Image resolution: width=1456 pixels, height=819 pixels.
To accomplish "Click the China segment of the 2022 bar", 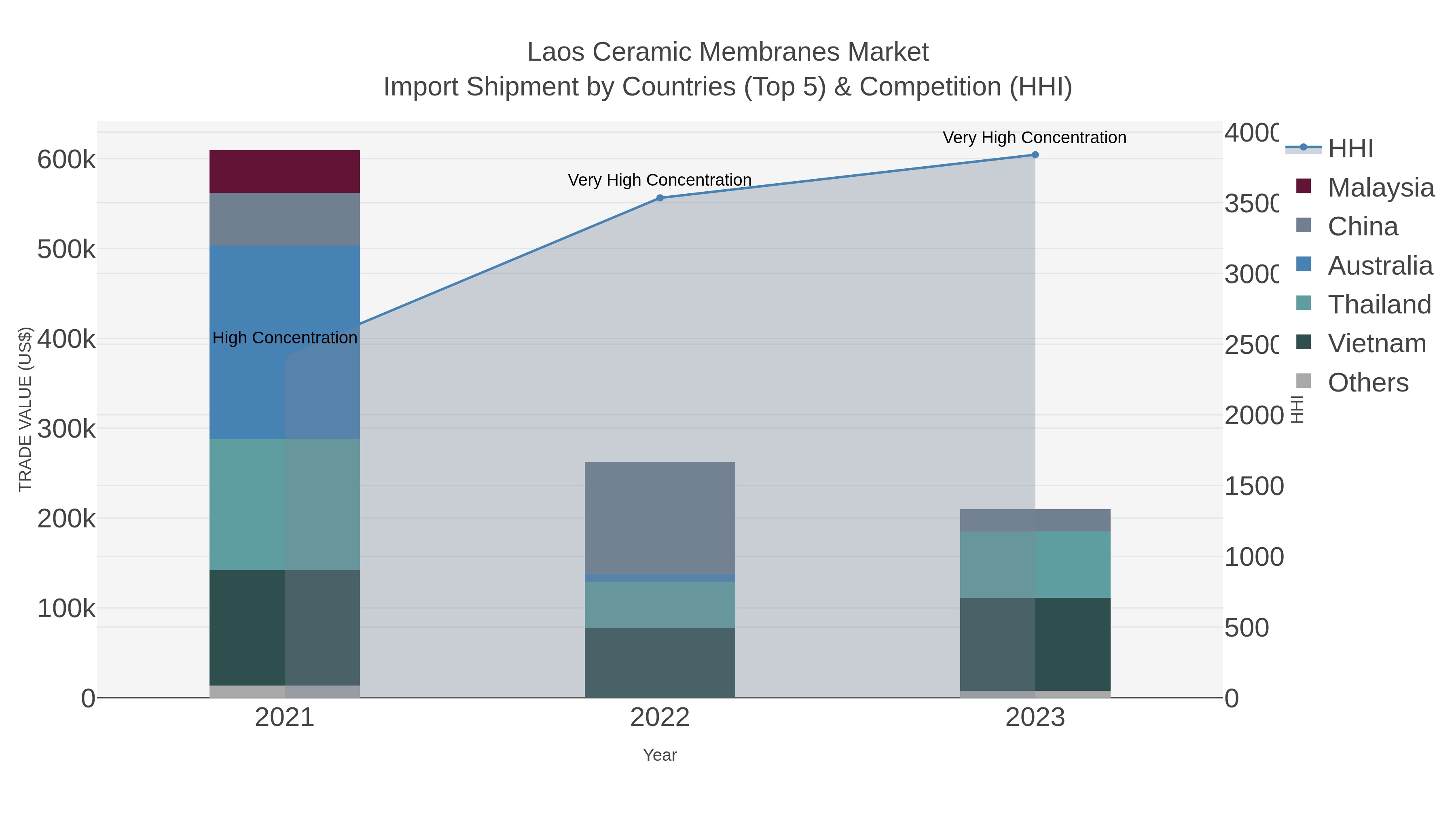I will click(x=660, y=518).
